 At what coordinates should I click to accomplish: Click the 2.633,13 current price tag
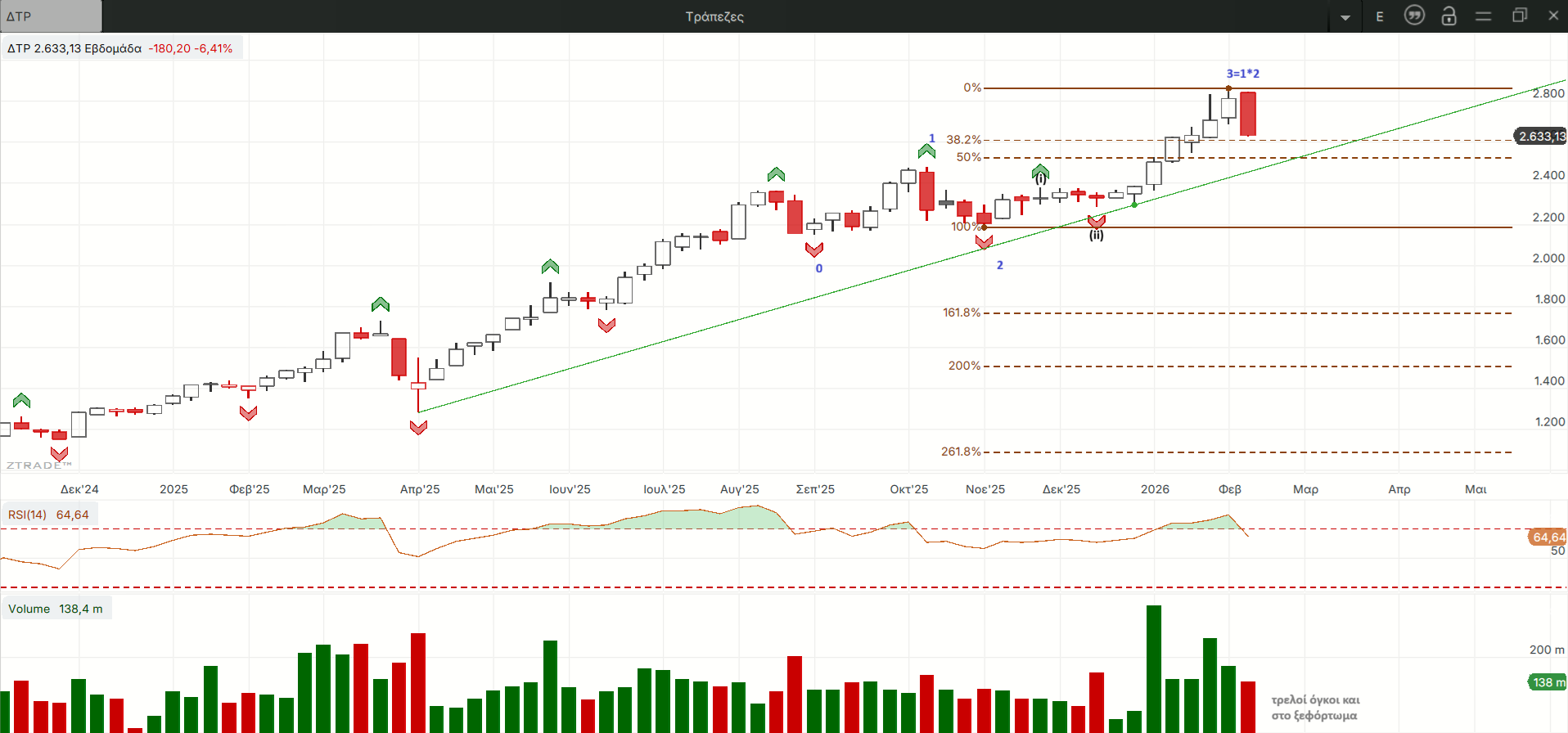pyautogui.click(x=1541, y=137)
